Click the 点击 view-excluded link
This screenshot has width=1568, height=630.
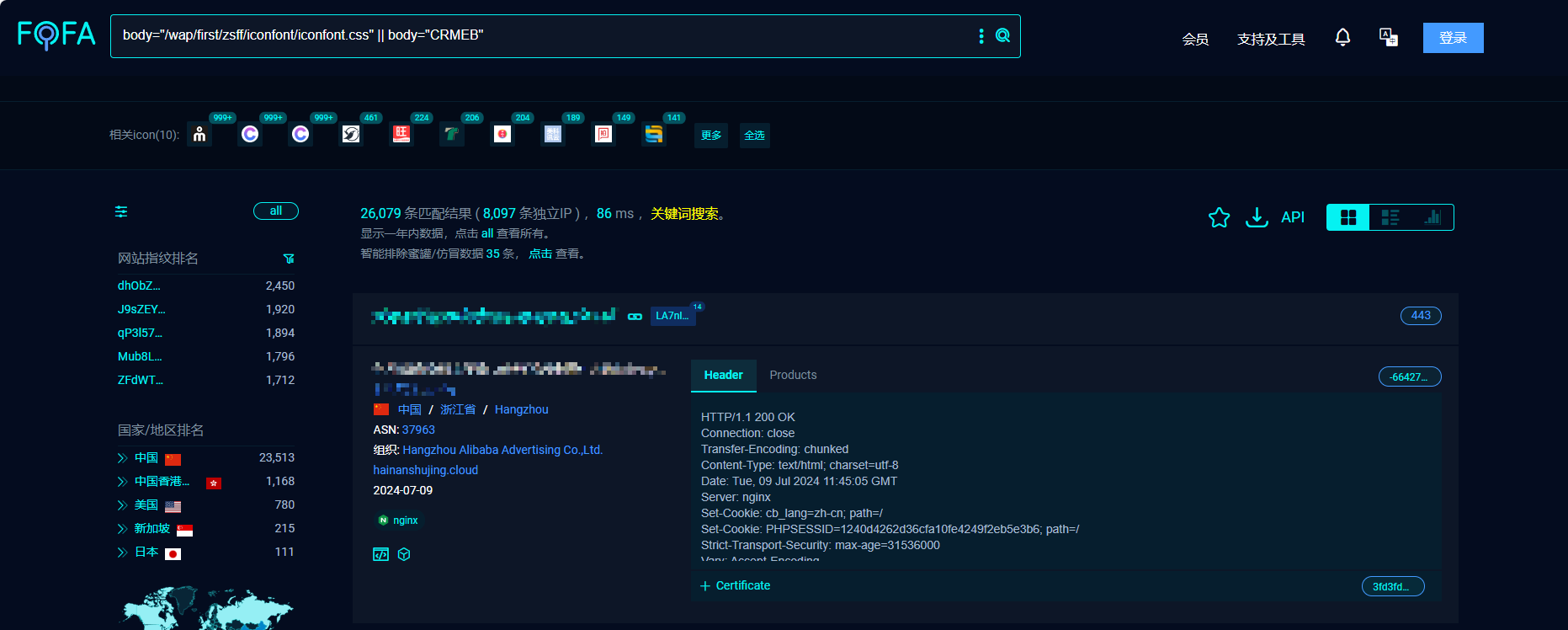540,254
